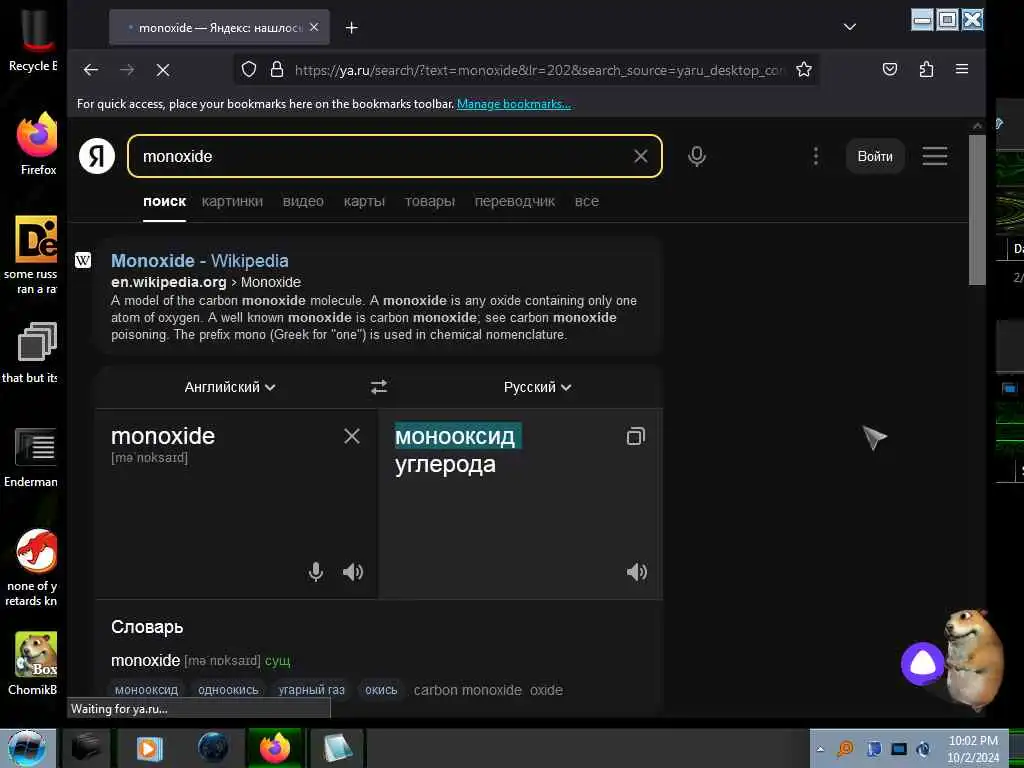Start voice search microphone
The image size is (1024, 768).
697,156
